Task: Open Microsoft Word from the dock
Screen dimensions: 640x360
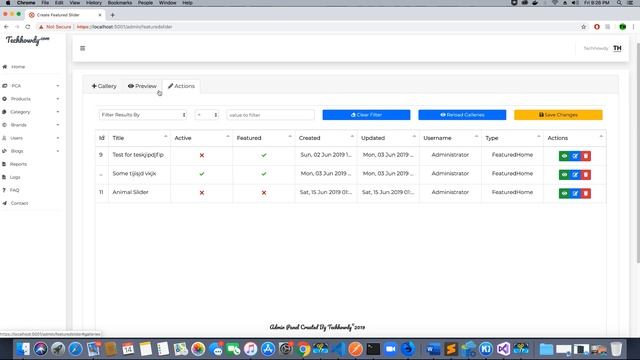Action: (433, 349)
